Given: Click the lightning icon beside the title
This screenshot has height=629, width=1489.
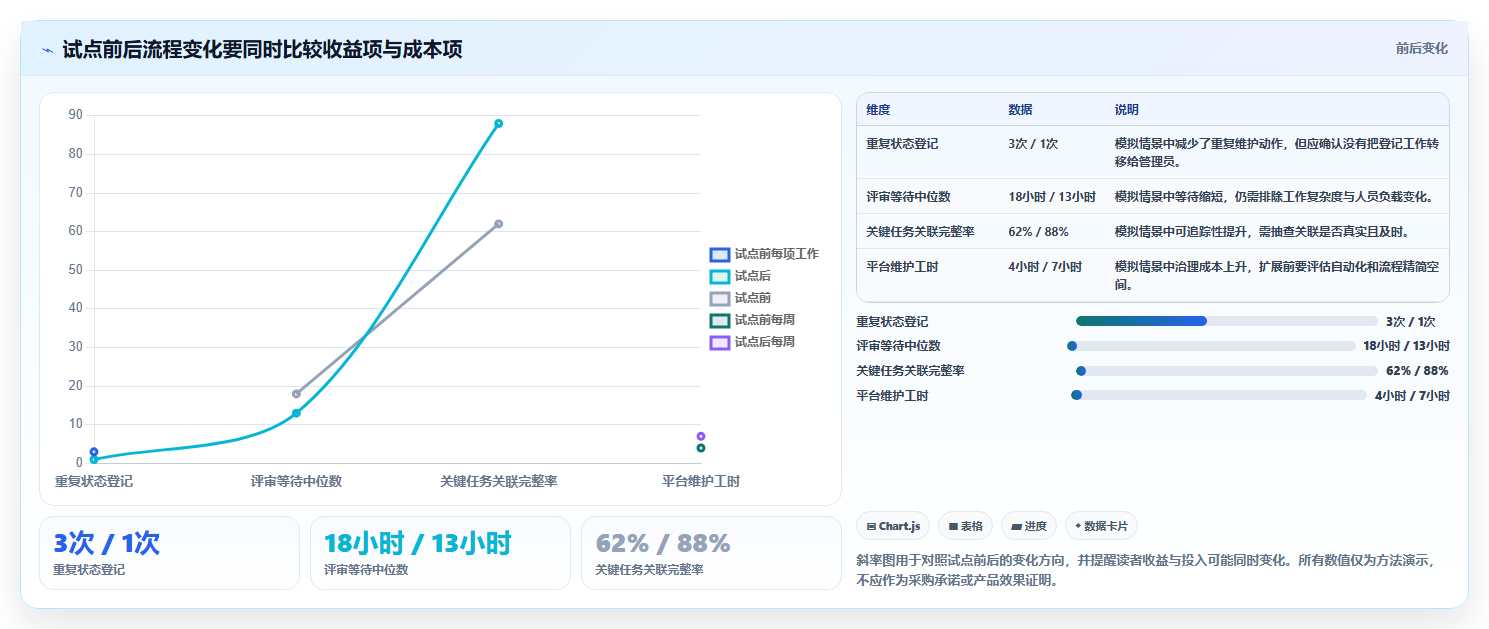Looking at the screenshot, I should click(47, 50).
